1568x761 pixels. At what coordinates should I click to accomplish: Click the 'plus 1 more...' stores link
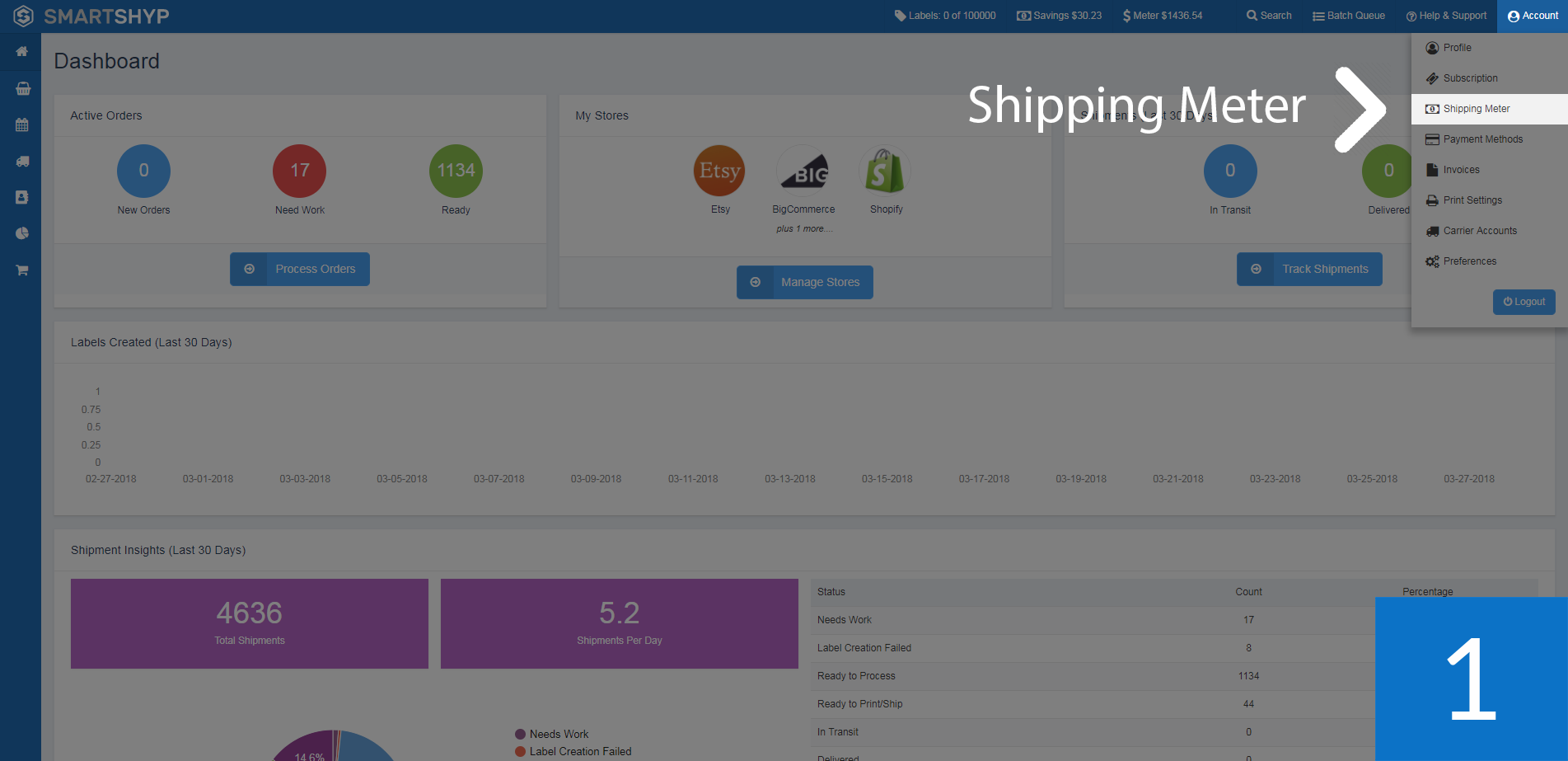tap(804, 228)
